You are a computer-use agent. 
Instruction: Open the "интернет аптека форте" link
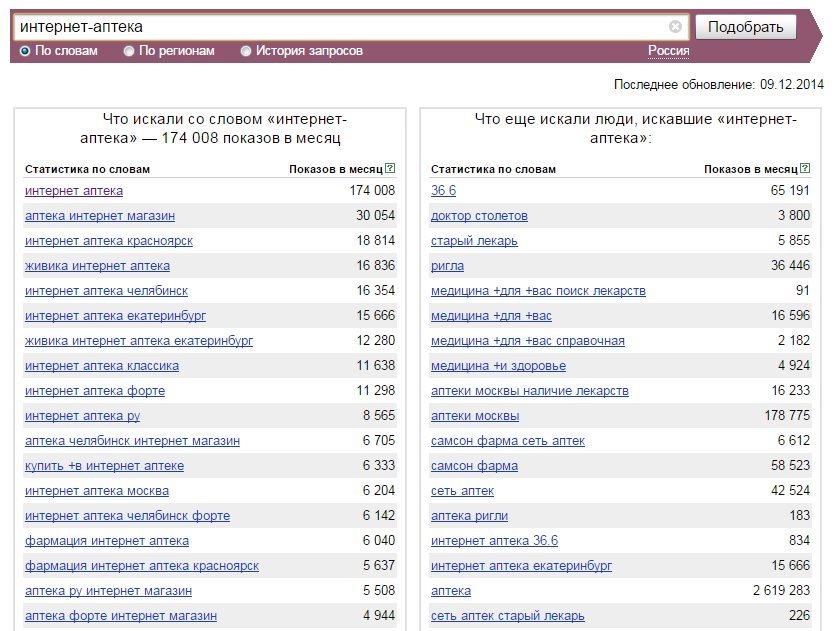tap(95, 391)
